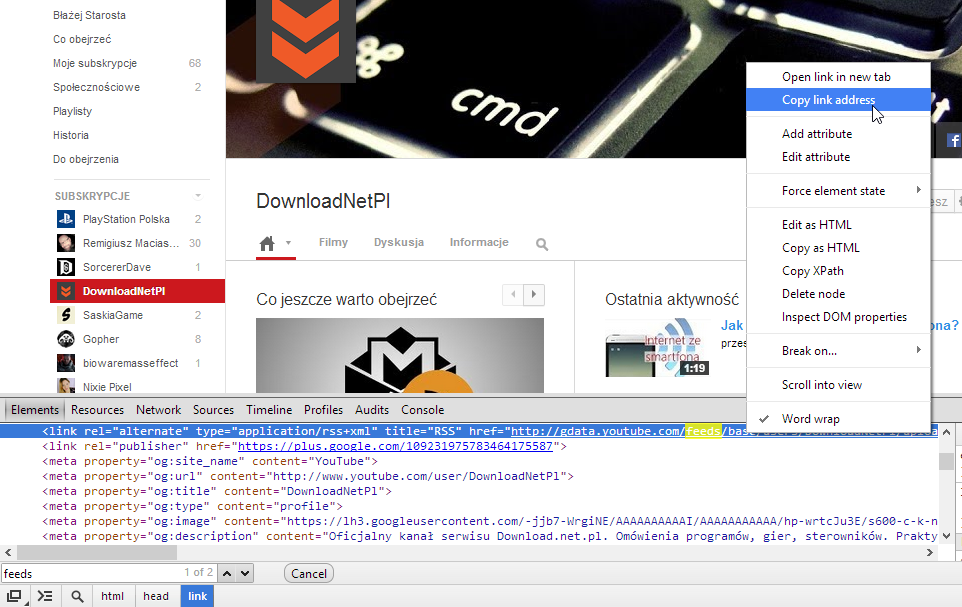Open the Do obejrzenia sidebar link
Viewport: 962px width, 607px height.
(x=86, y=159)
